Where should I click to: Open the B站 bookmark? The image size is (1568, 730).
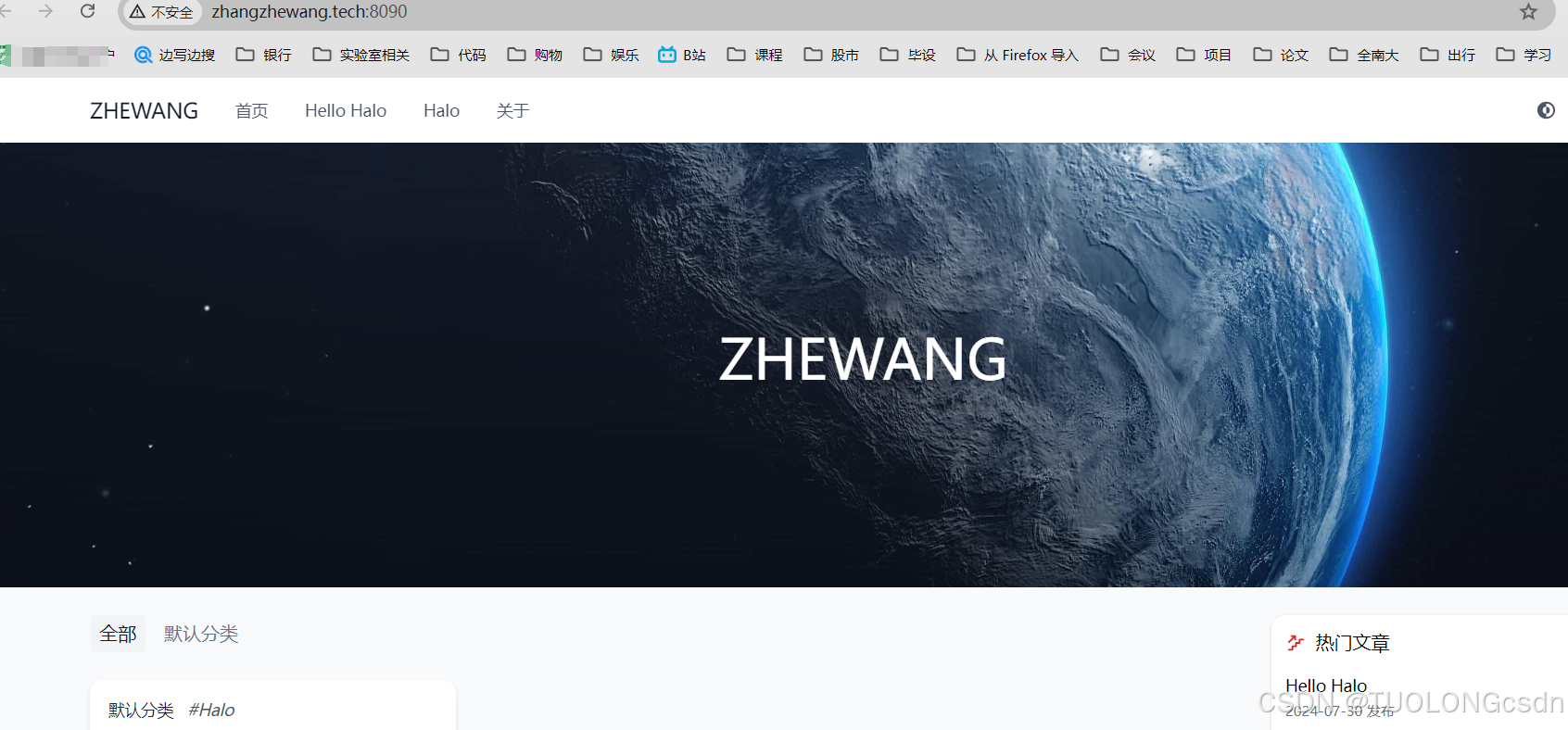pyautogui.click(x=682, y=55)
